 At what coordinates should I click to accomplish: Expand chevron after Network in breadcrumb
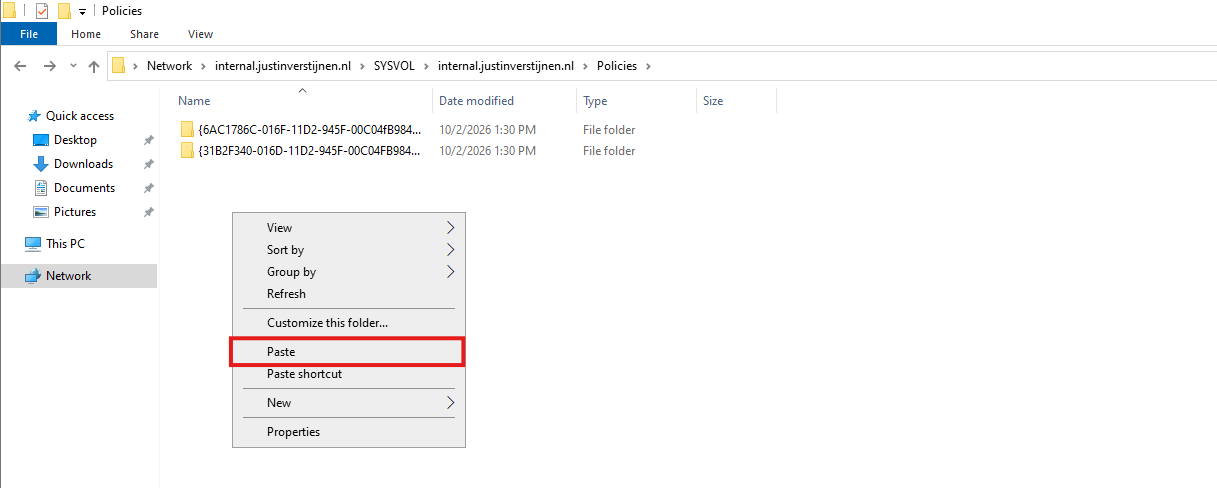click(203, 66)
